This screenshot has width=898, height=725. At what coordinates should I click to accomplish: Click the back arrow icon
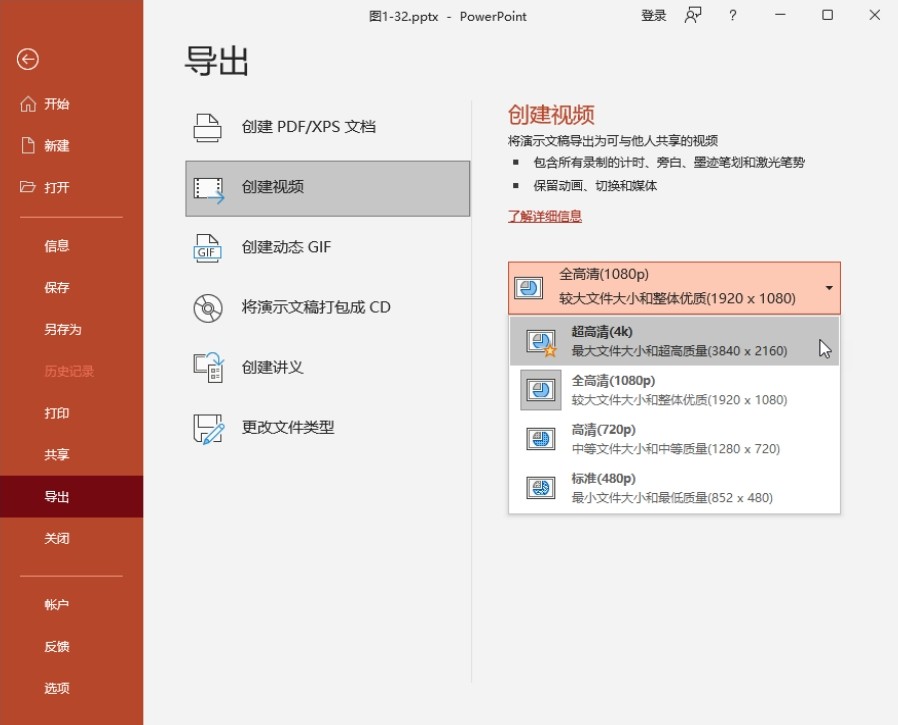(28, 60)
